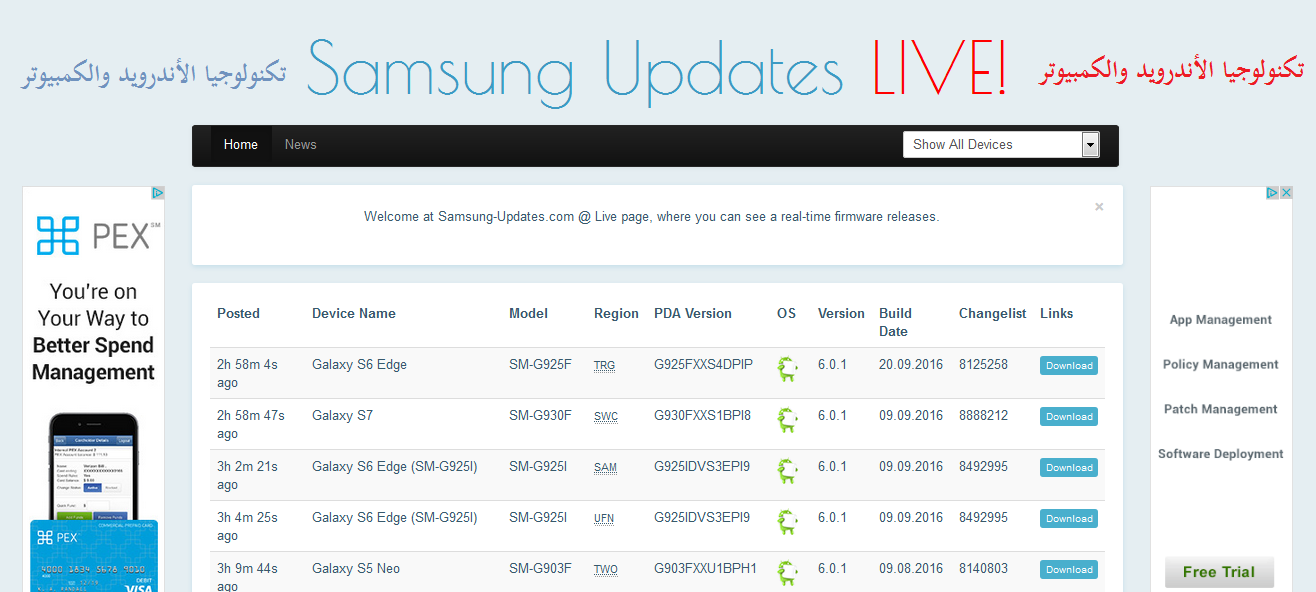Click the PEX Visa card image
Image resolution: width=1316 pixels, height=592 pixels.
(94, 556)
